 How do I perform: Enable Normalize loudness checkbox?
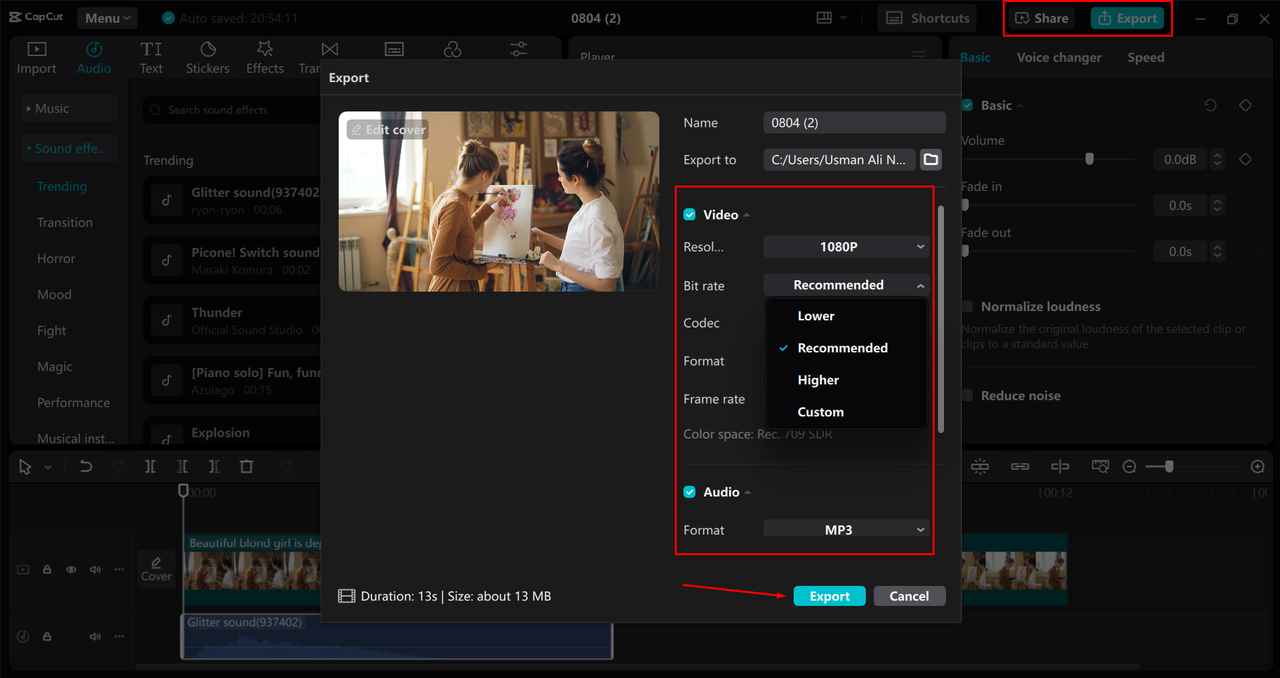coord(967,307)
